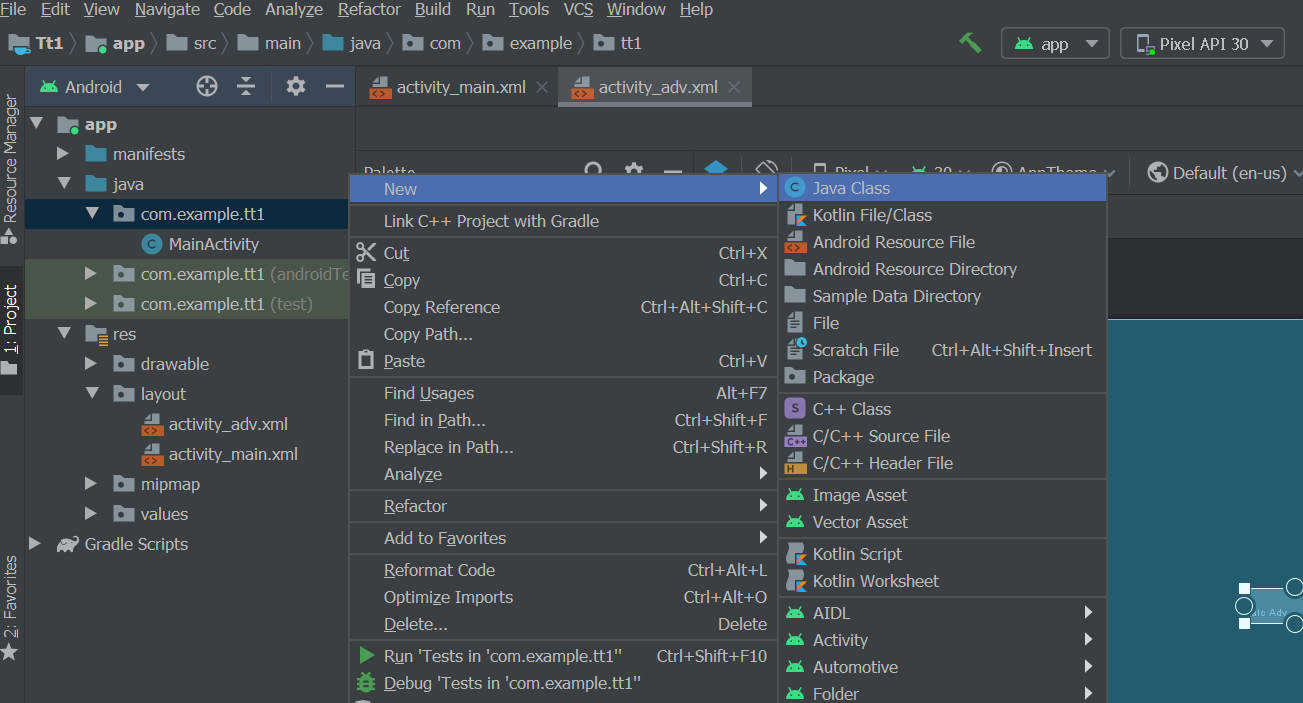Click the Paste clipboard icon in context menu
The width and height of the screenshot is (1303, 703).
pyautogui.click(x=367, y=361)
